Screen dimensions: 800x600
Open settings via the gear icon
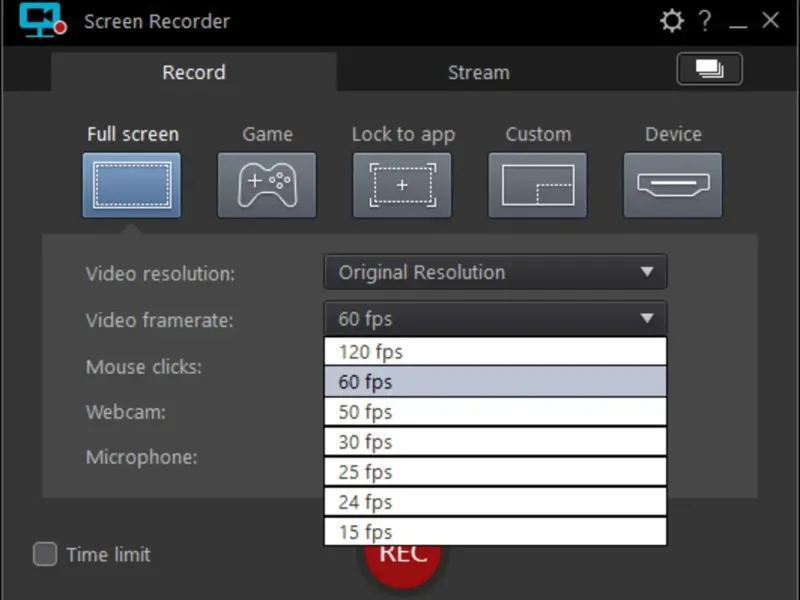671,21
